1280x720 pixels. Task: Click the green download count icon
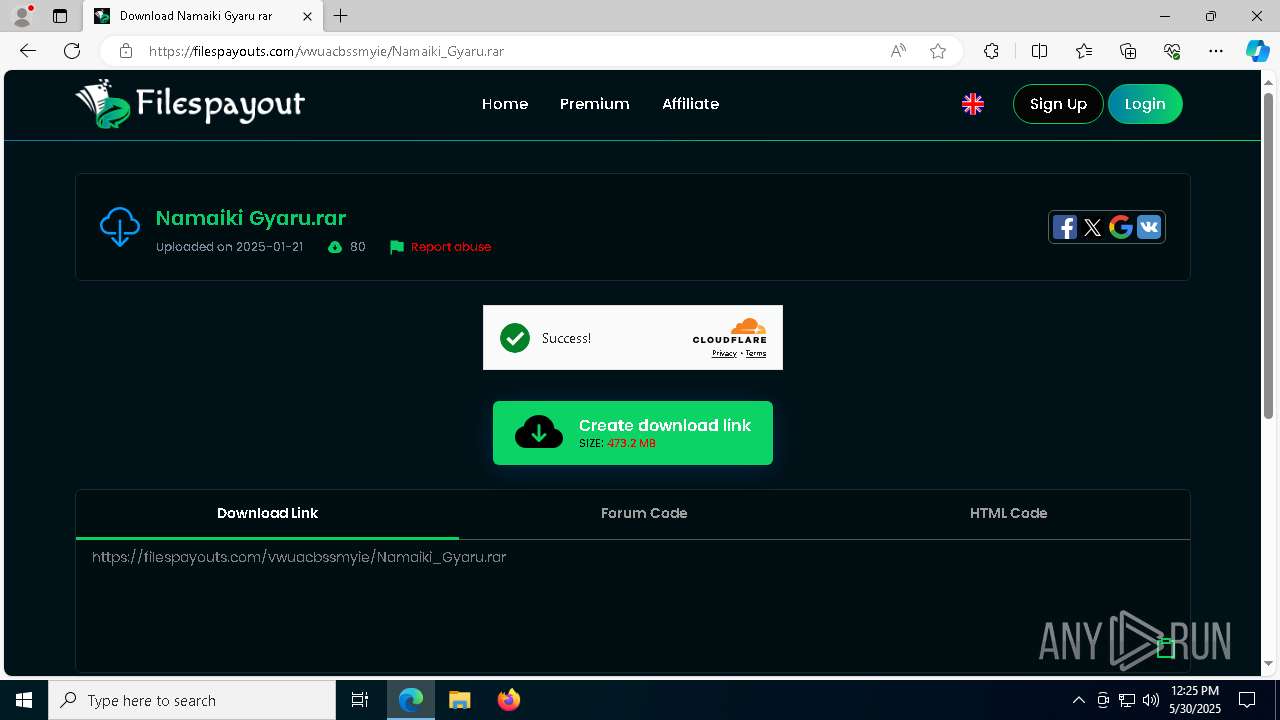[335, 247]
